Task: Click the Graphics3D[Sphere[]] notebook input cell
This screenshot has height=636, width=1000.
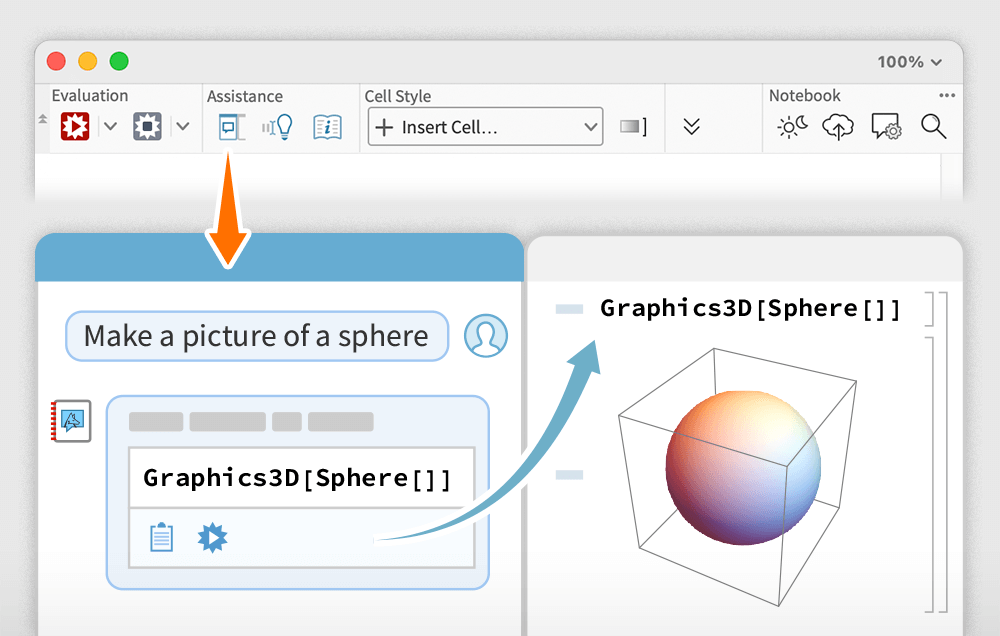Action: [750, 308]
